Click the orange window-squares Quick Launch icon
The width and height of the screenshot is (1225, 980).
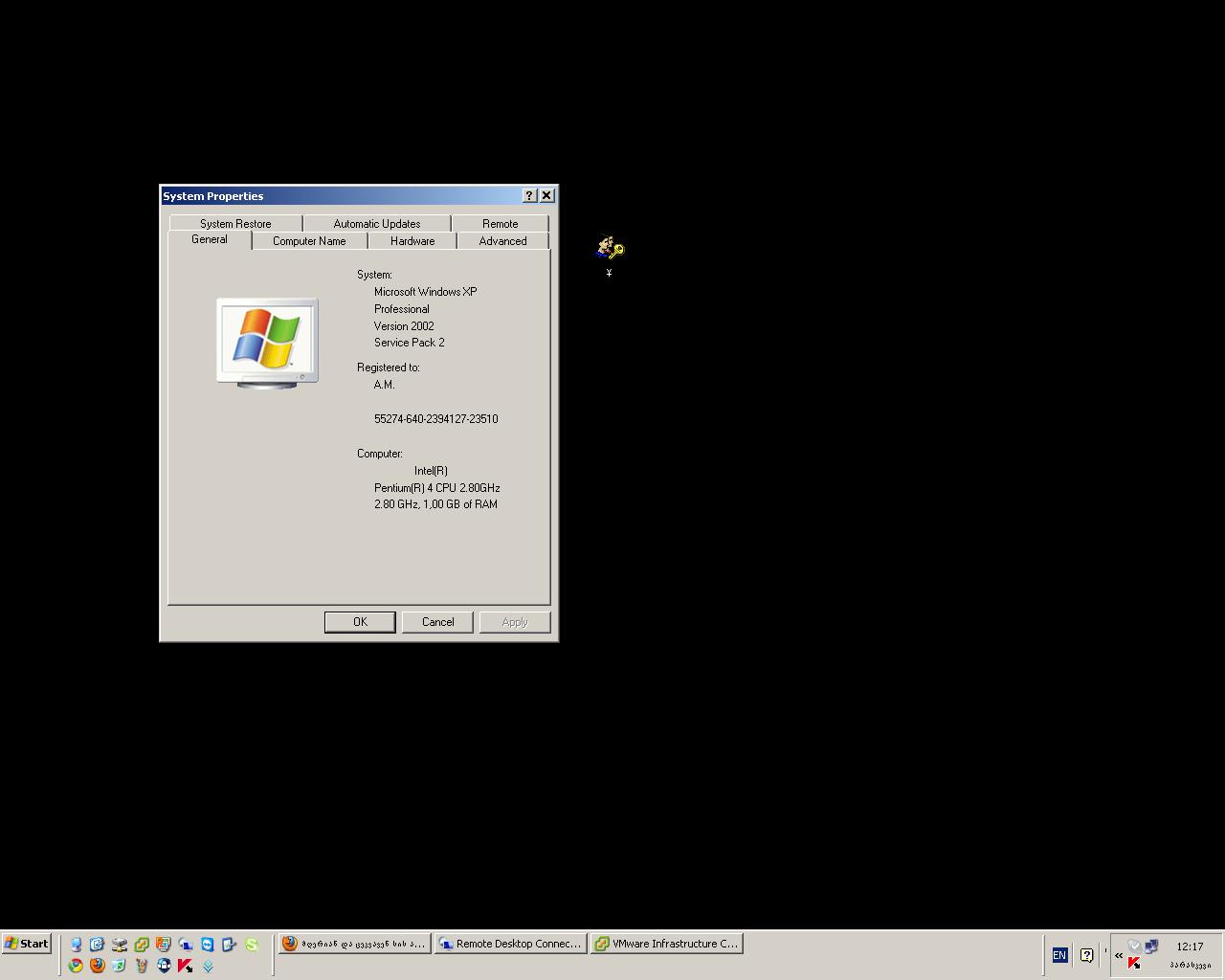pos(164,945)
